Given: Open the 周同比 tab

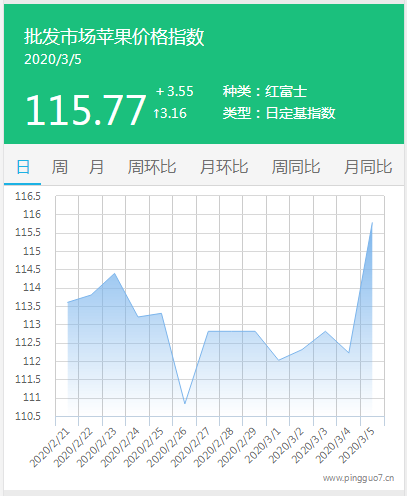Looking at the screenshot, I should point(296,167).
